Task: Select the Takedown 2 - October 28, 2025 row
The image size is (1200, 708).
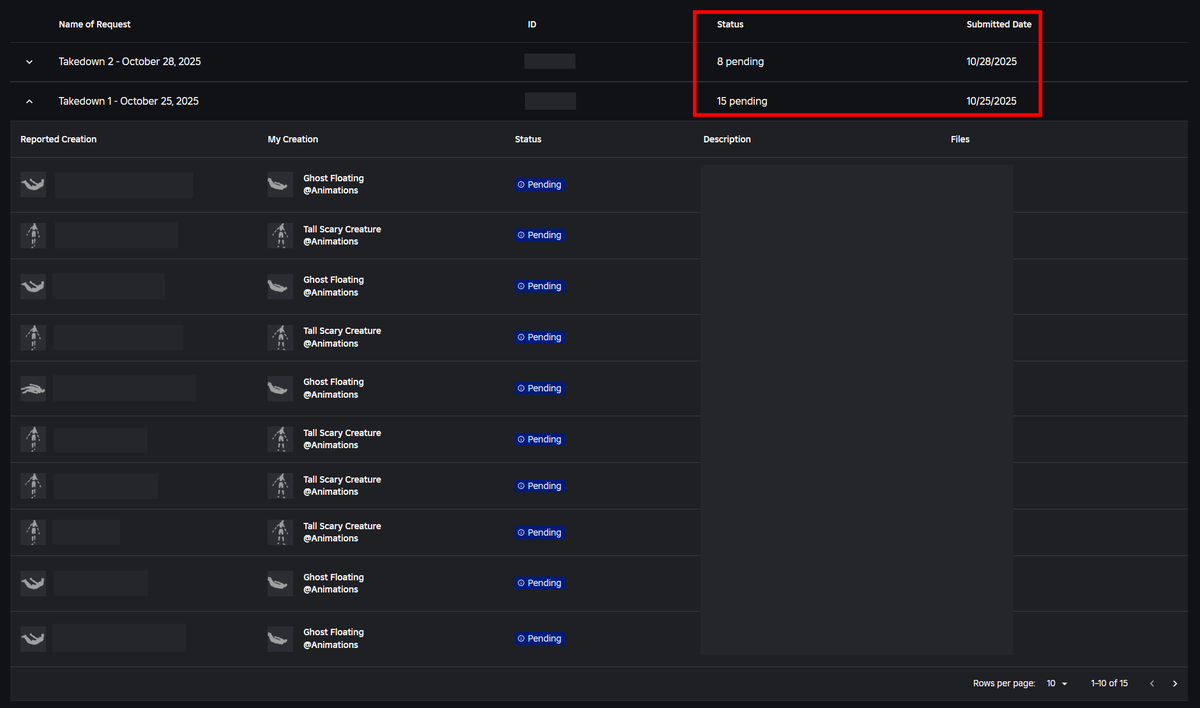Action: (x=600, y=62)
